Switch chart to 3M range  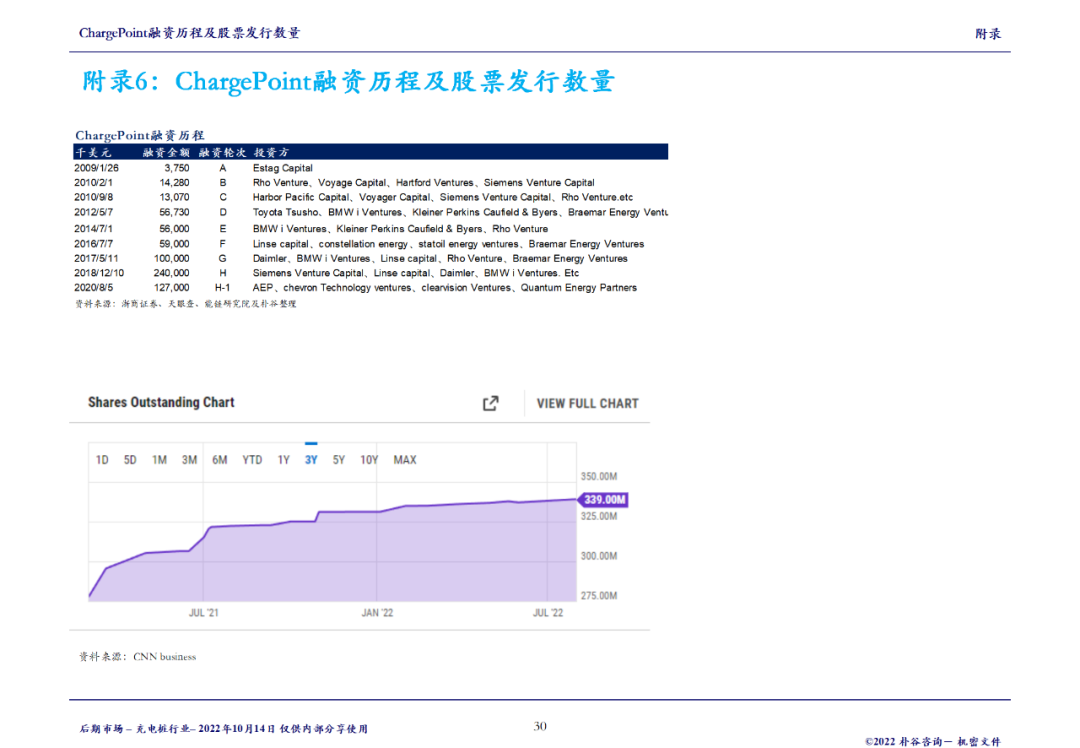point(189,459)
